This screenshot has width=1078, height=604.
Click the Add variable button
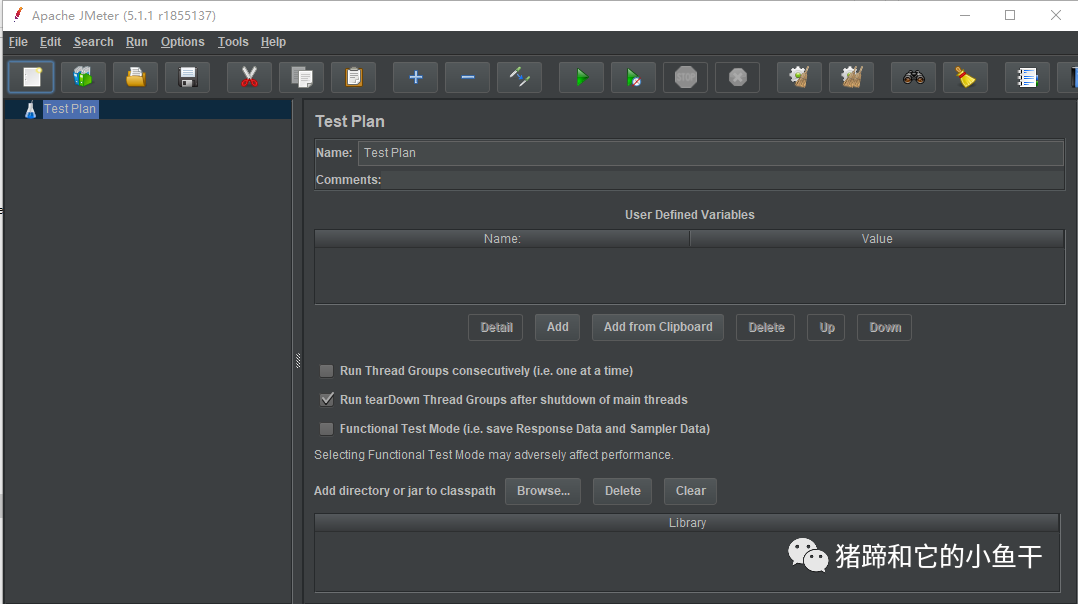[x=558, y=328]
